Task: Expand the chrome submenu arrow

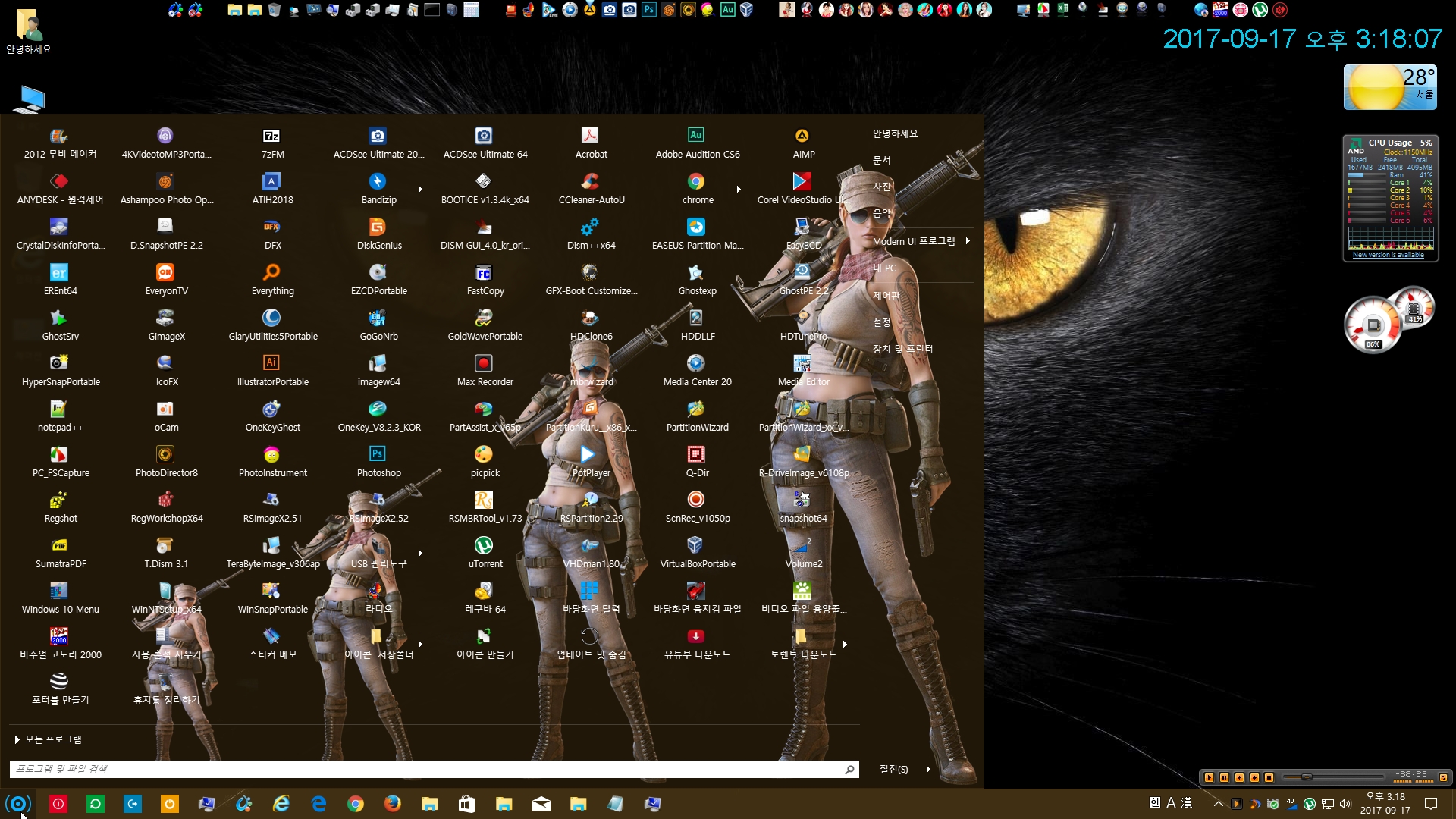Action: click(x=739, y=190)
